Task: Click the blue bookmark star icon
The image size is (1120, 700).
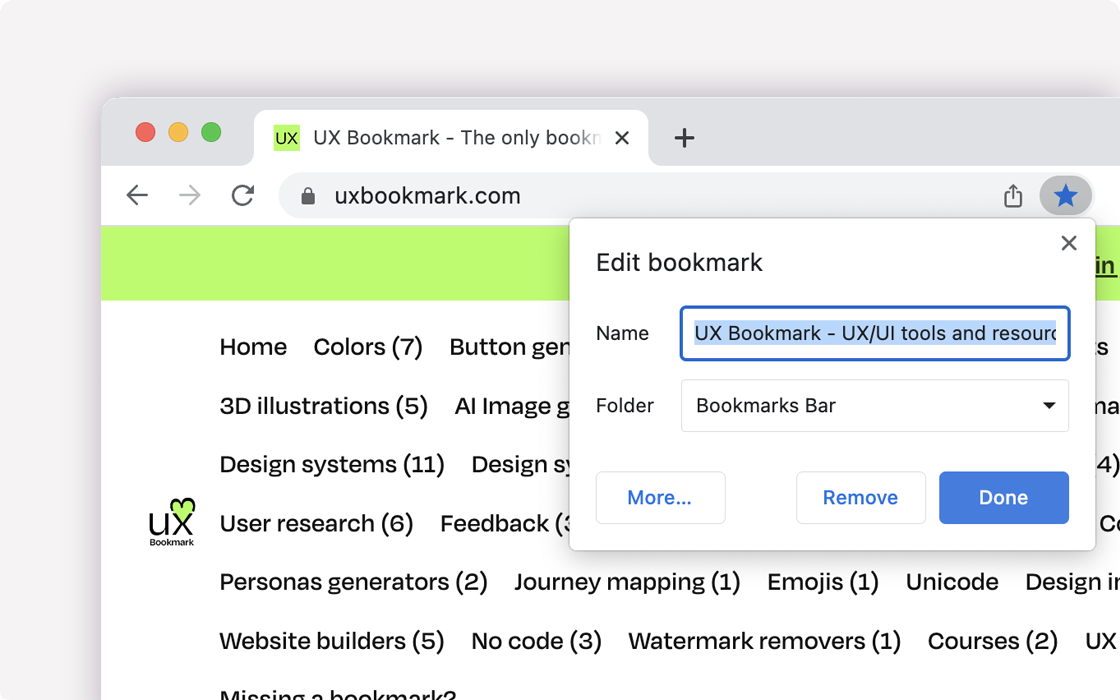Action: (1065, 195)
